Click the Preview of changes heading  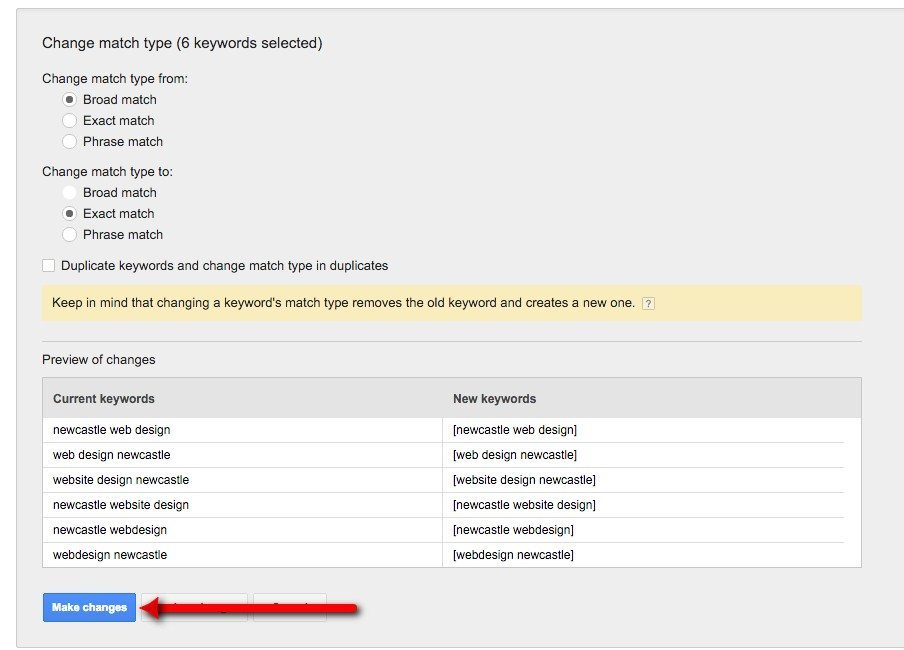pos(98,359)
